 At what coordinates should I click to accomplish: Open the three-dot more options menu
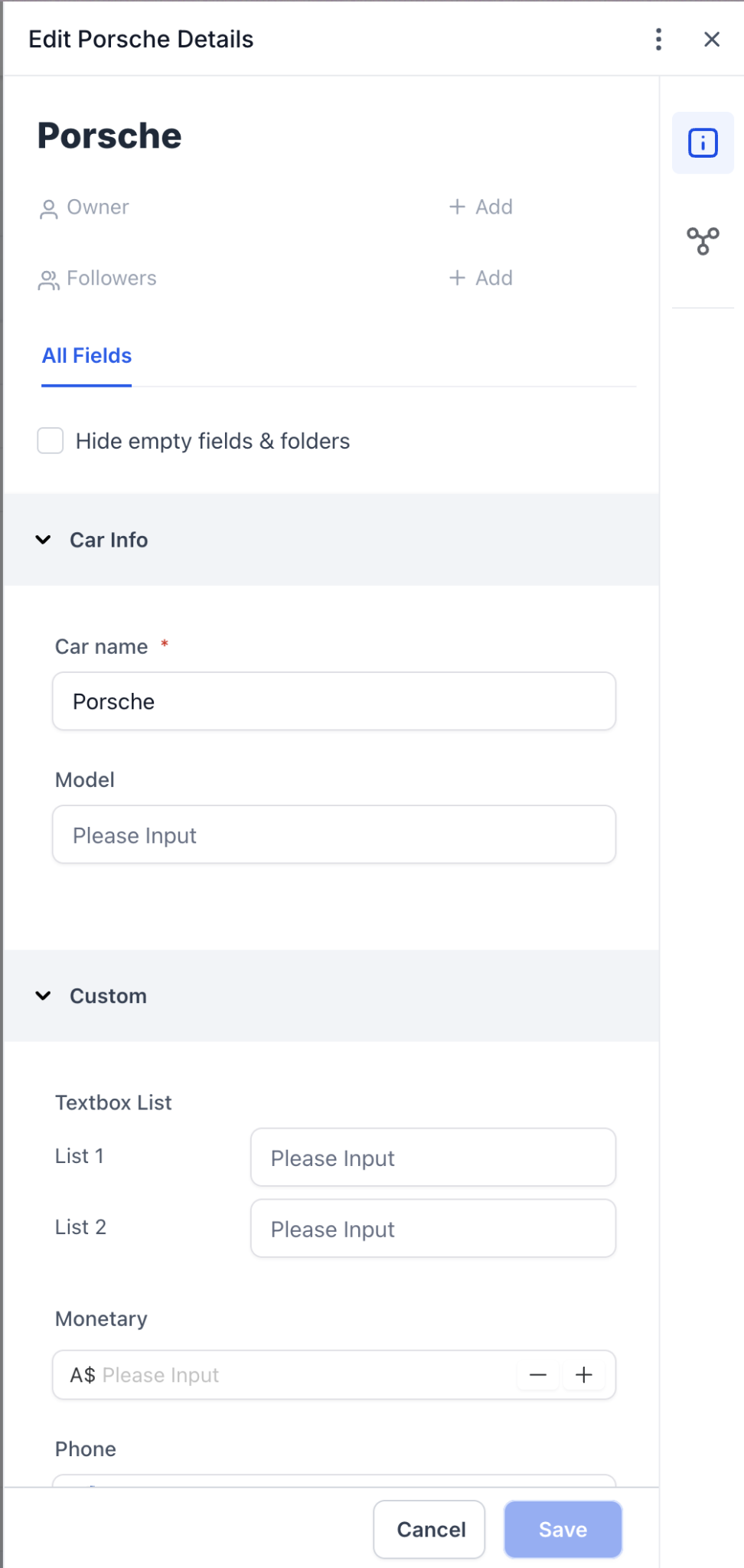pyautogui.click(x=658, y=39)
